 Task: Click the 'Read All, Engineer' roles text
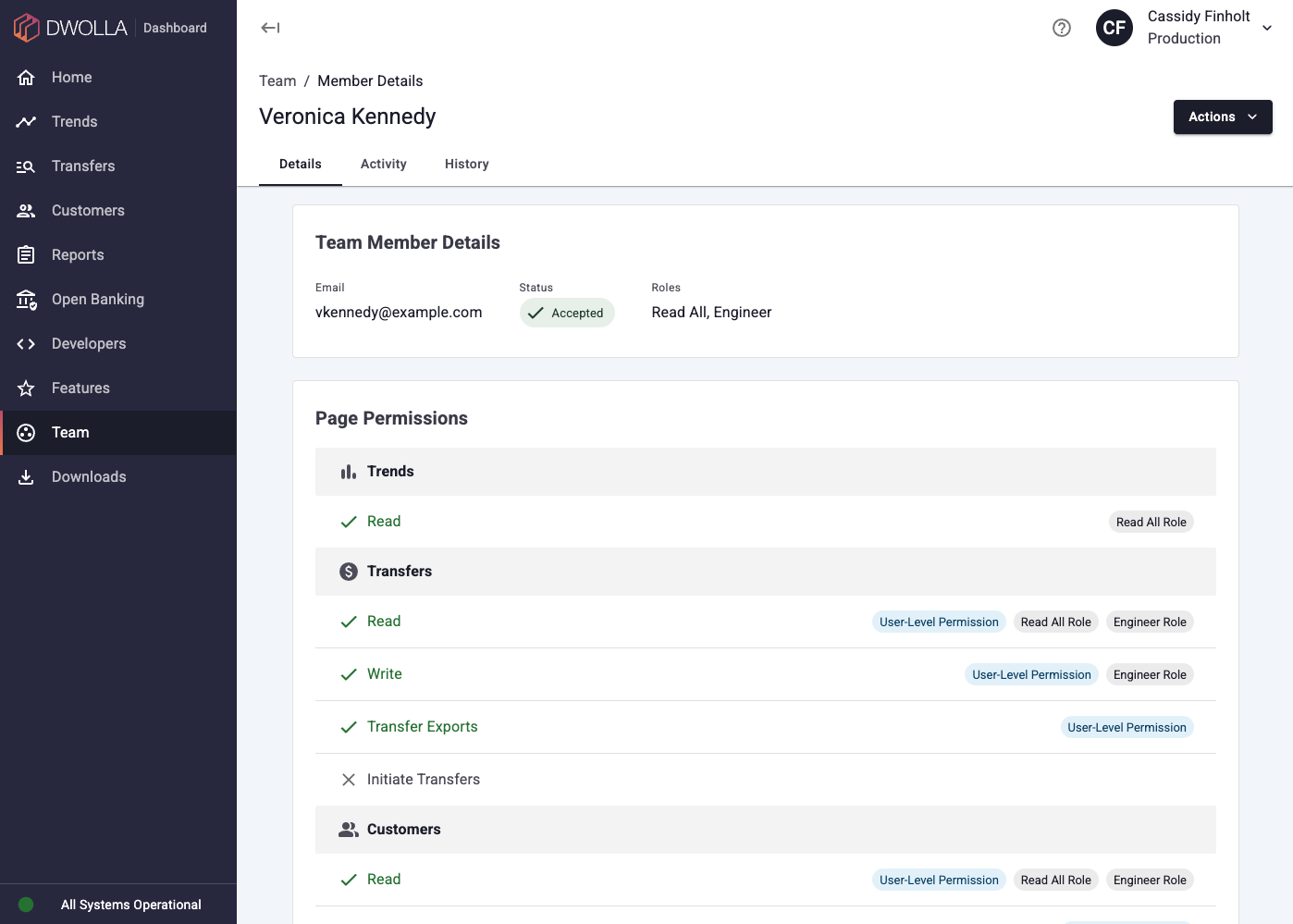tap(711, 313)
